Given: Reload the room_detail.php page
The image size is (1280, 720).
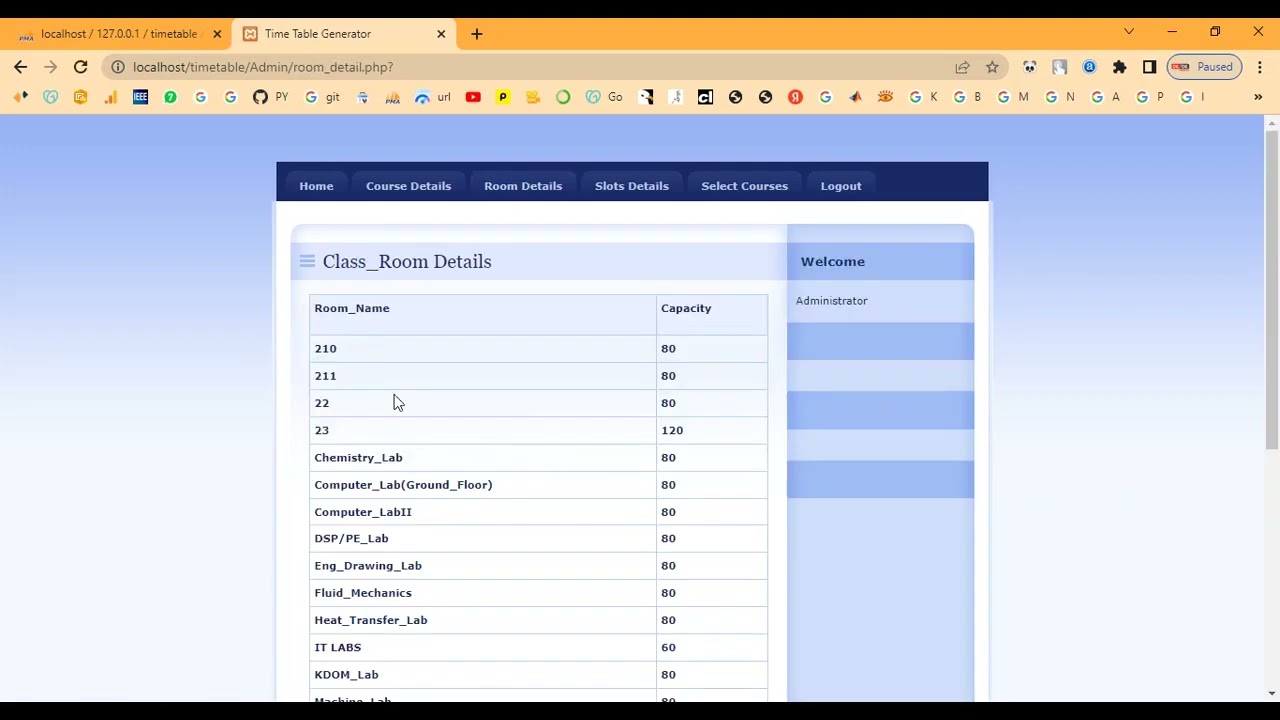Looking at the screenshot, I should point(80,67).
